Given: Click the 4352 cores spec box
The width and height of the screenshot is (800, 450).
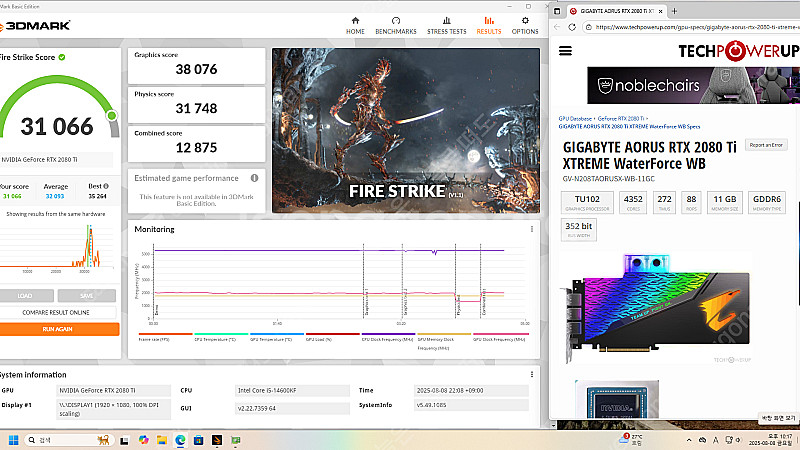Looking at the screenshot, I should pyautogui.click(x=633, y=203).
